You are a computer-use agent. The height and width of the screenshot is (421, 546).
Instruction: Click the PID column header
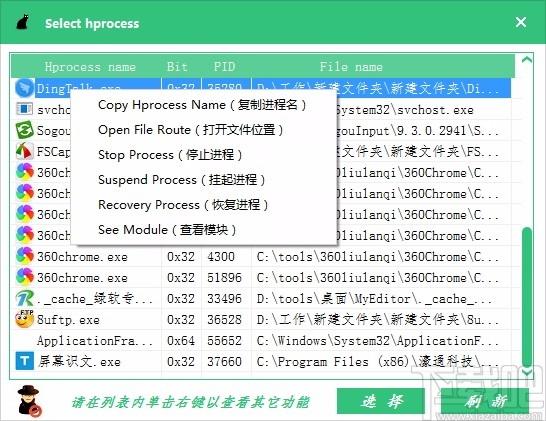[224, 66]
